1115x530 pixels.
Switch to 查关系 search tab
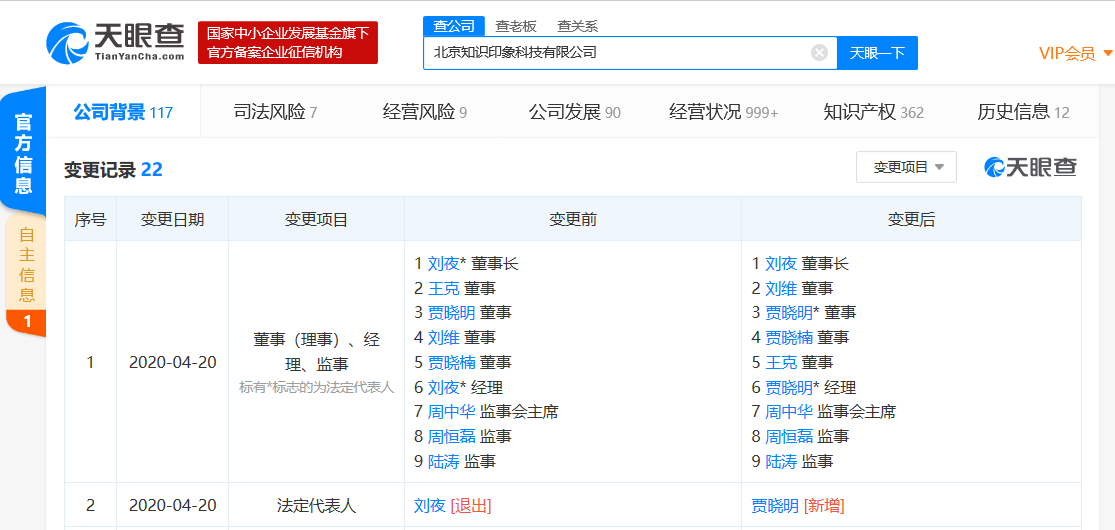tap(577, 26)
